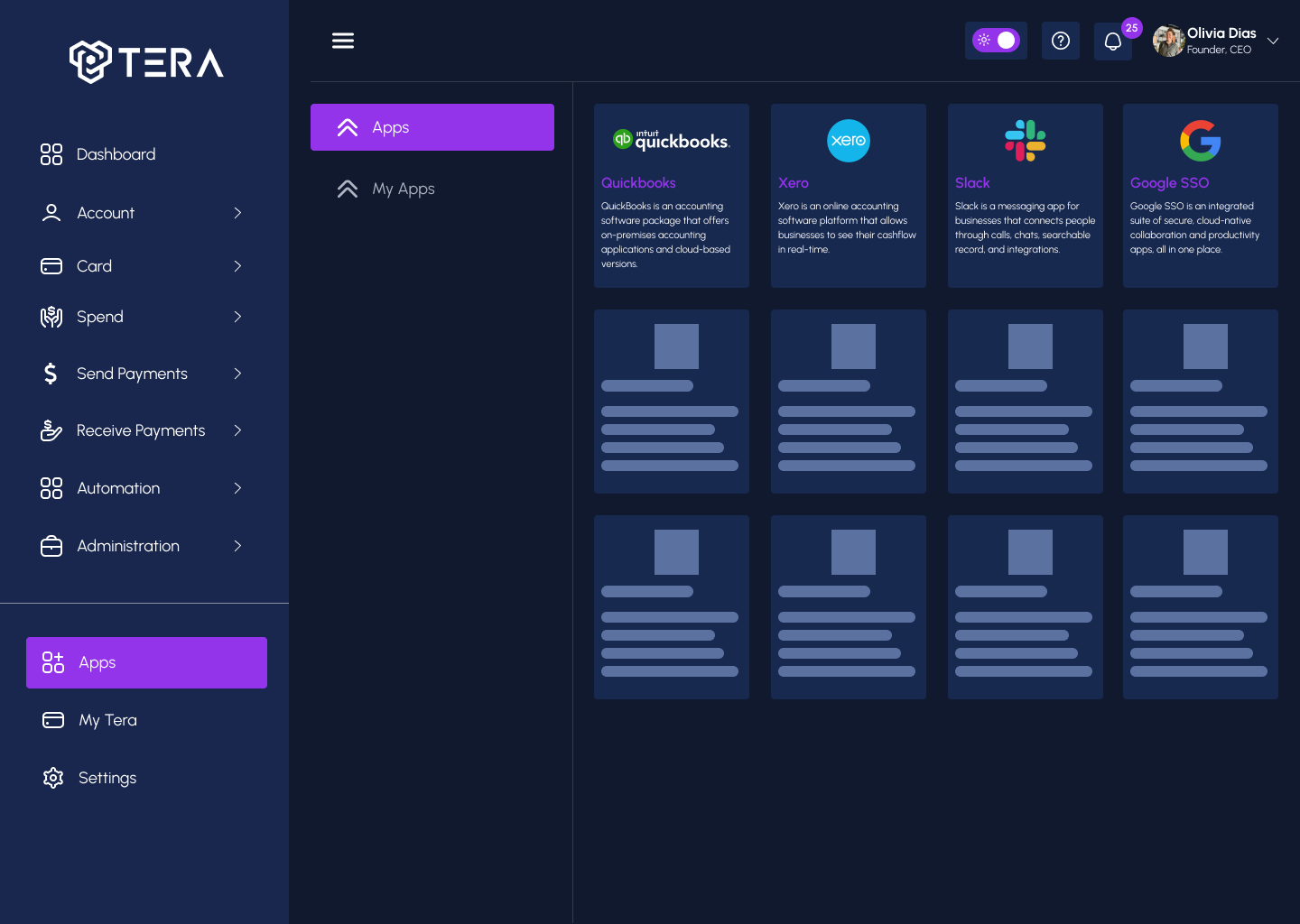Viewport: 1300px width, 924px height.
Task: Click the Spend label in sidebar
Action: click(100, 317)
